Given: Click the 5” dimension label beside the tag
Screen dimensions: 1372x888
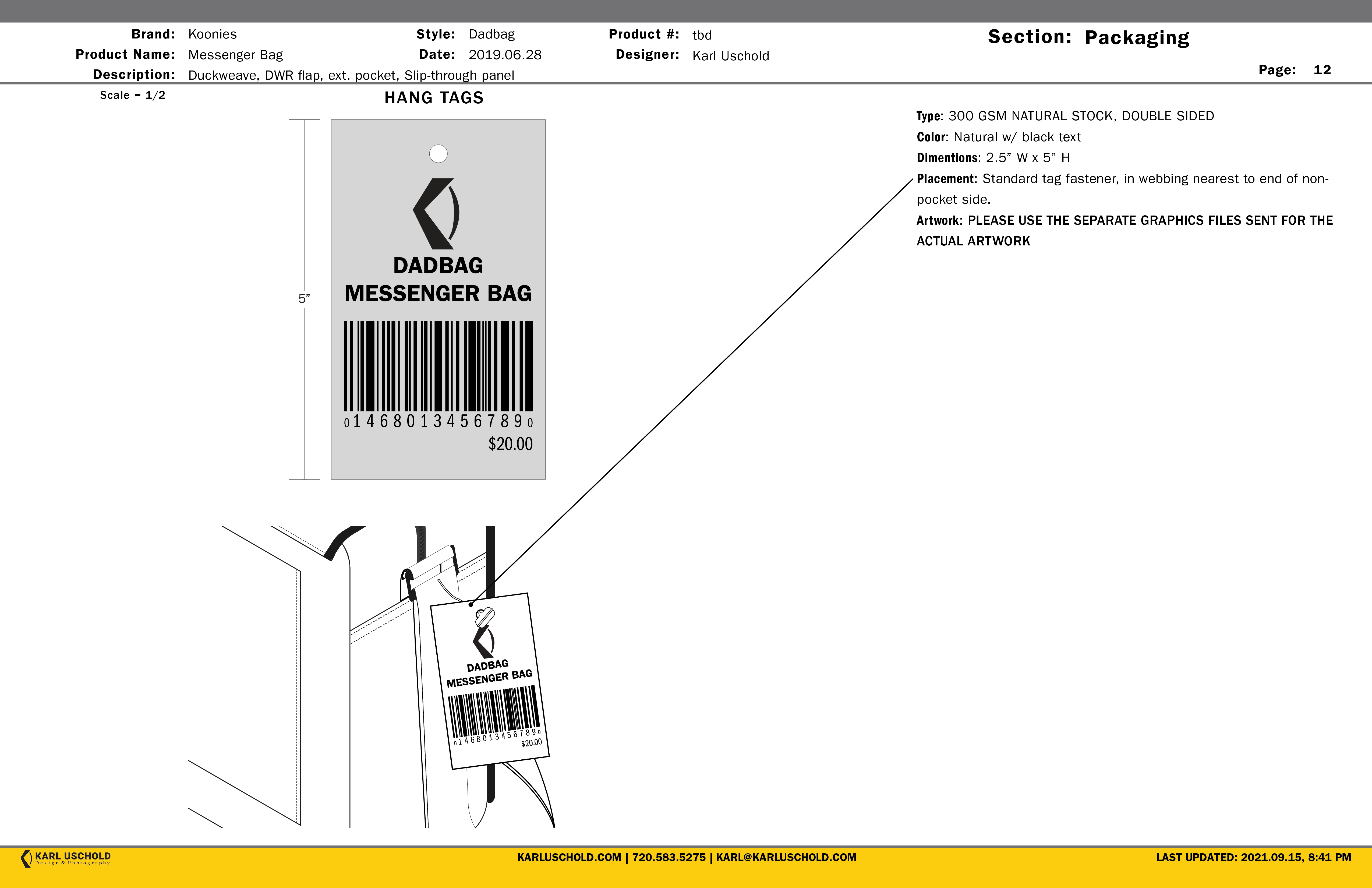Looking at the screenshot, I should click(304, 298).
